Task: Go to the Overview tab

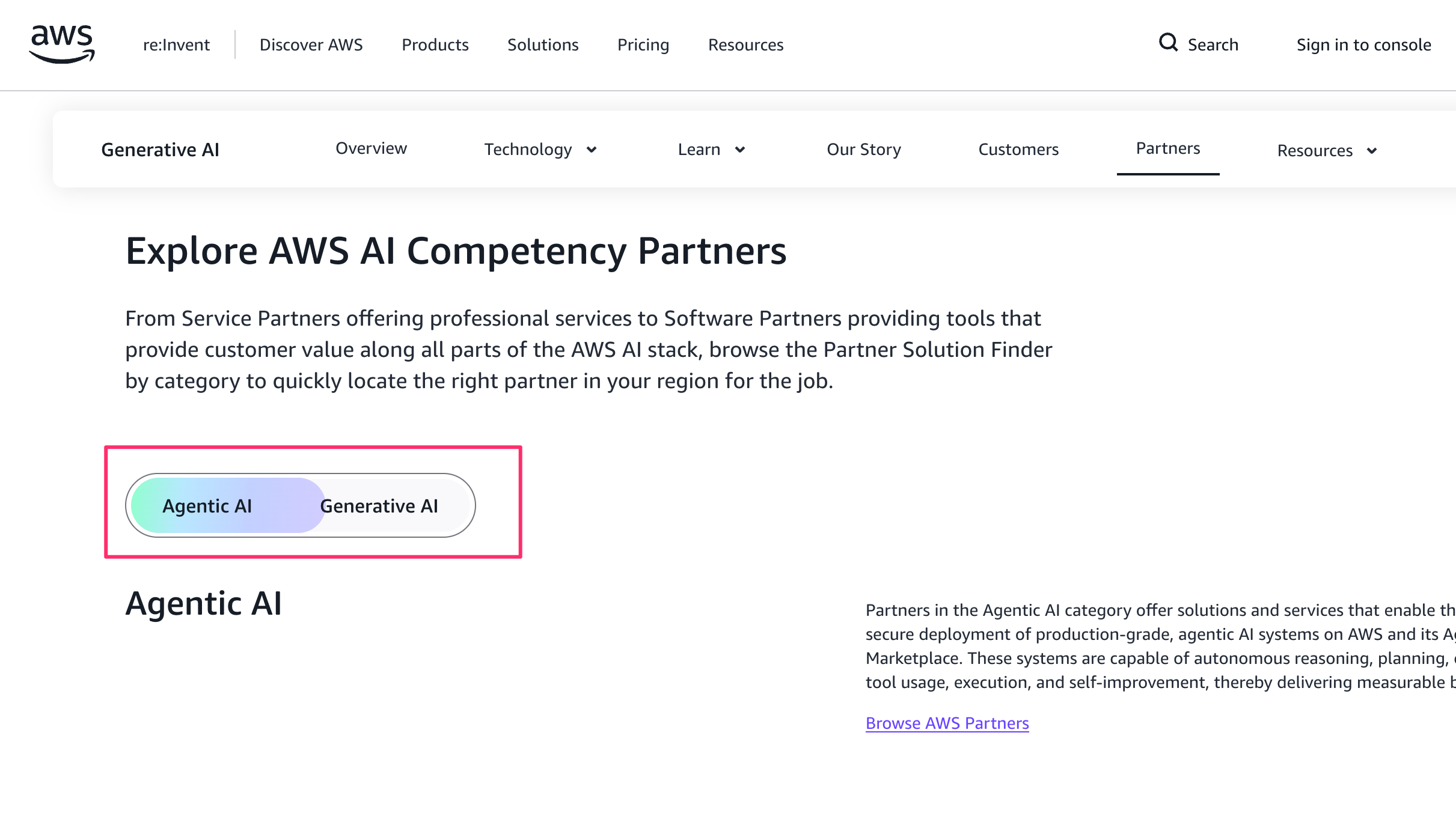Action: click(371, 148)
